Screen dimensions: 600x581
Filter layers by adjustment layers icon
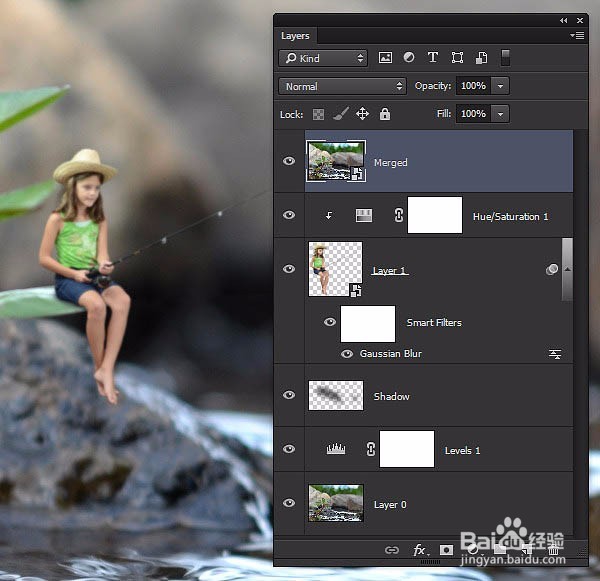pyautogui.click(x=409, y=58)
